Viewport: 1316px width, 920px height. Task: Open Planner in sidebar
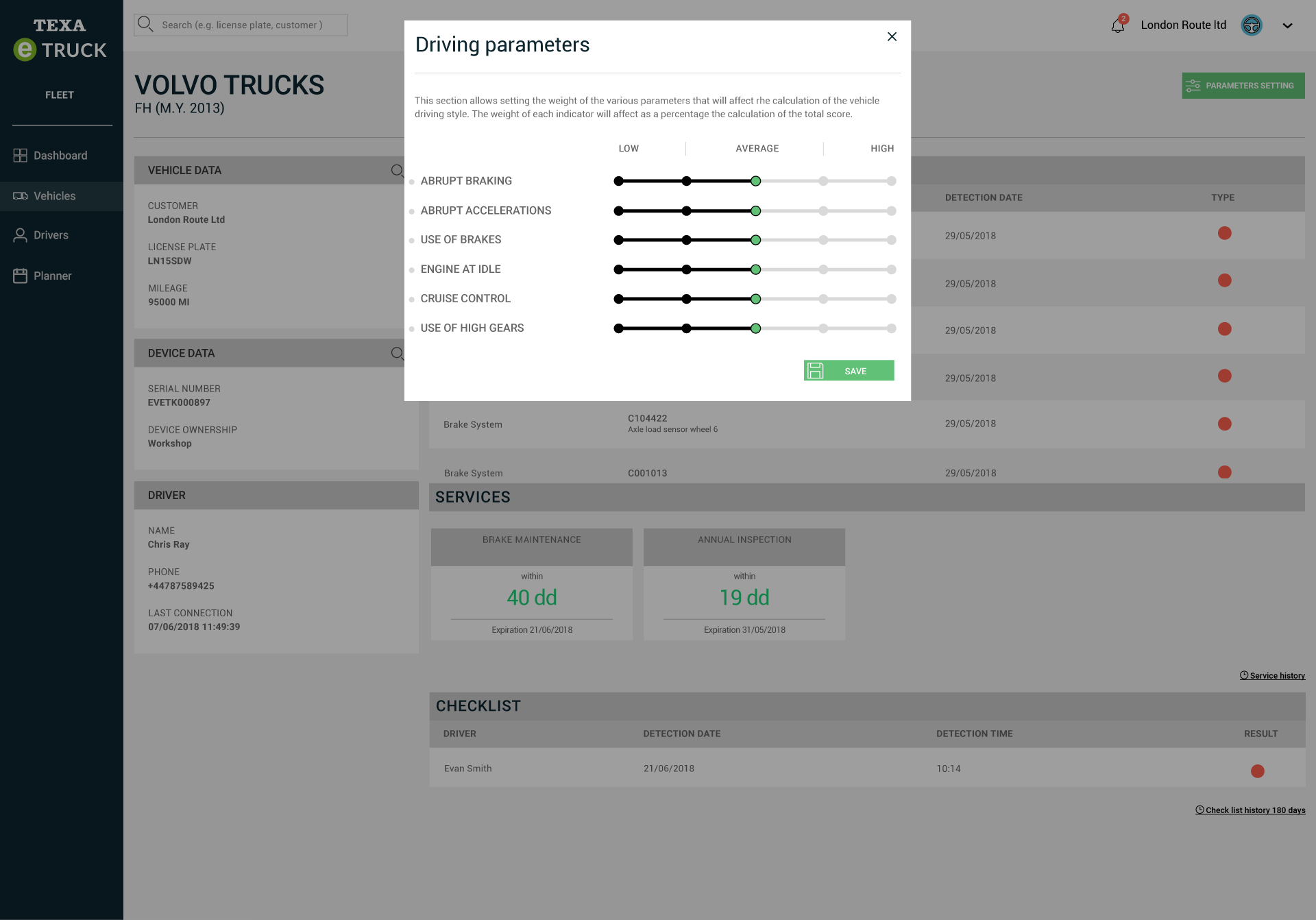click(x=62, y=276)
